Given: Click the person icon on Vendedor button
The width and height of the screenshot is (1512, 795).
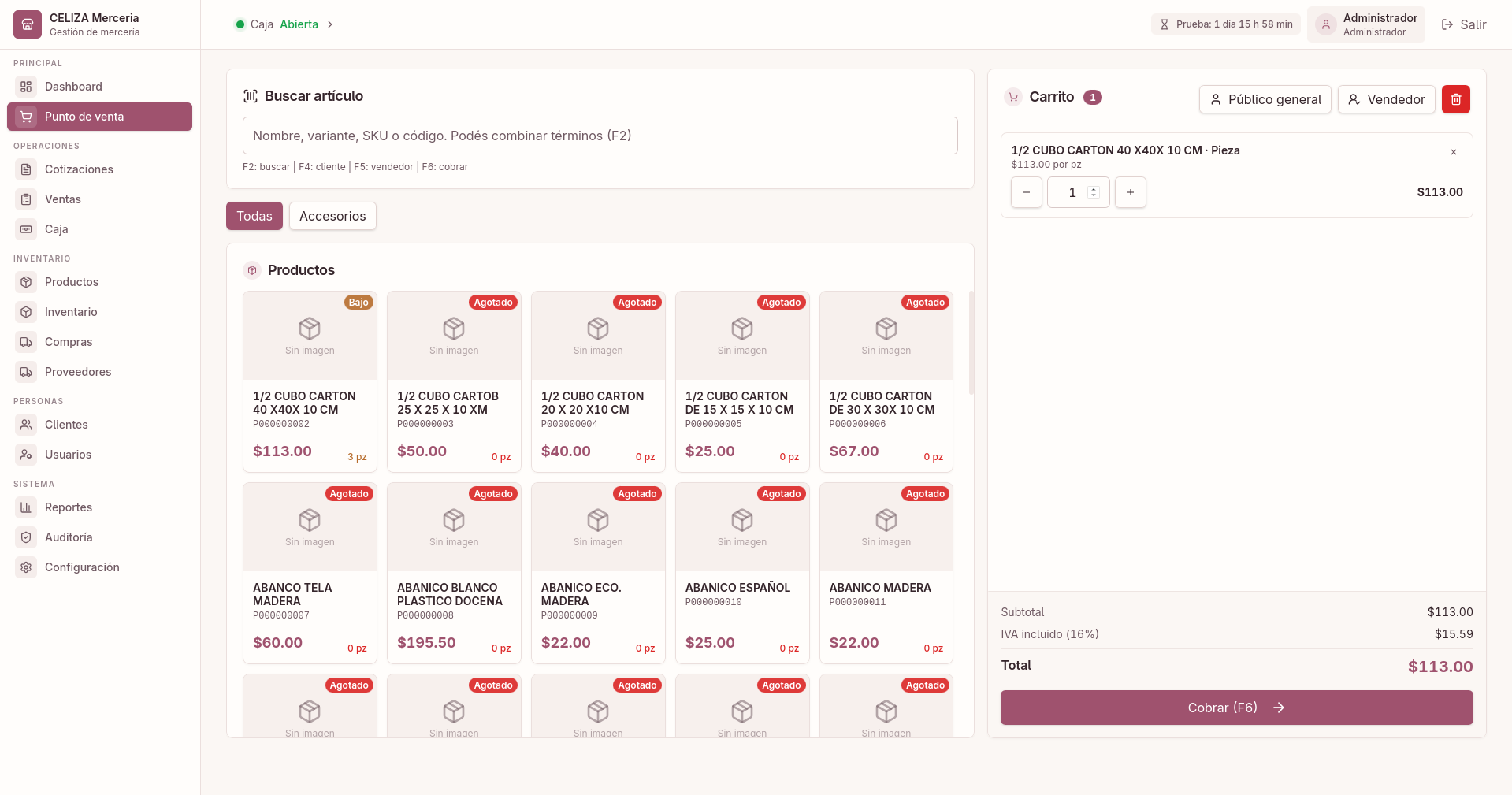Looking at the screenshot, I should [1354, 99].
